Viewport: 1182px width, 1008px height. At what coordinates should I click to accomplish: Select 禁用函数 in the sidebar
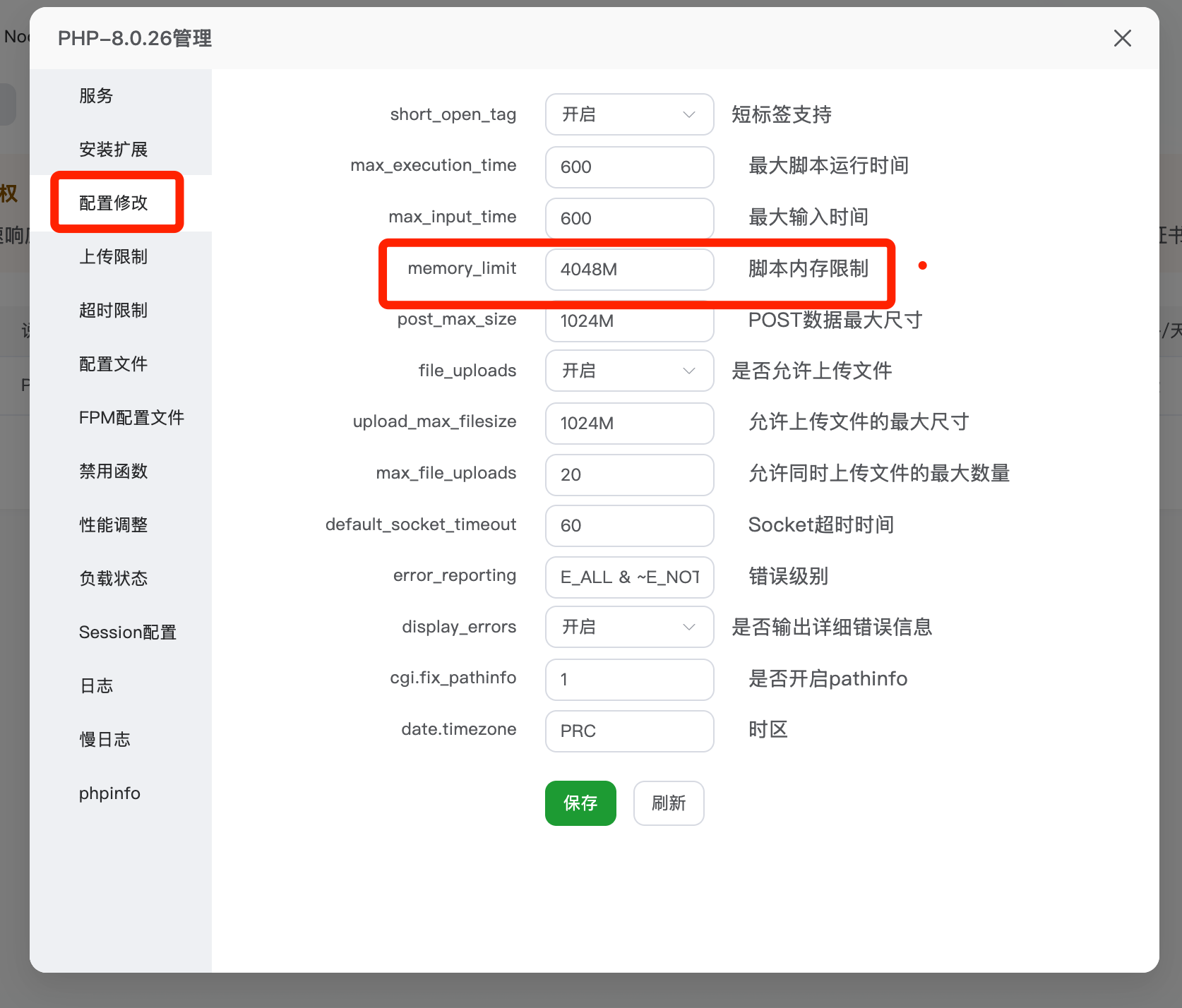point(113,472)
